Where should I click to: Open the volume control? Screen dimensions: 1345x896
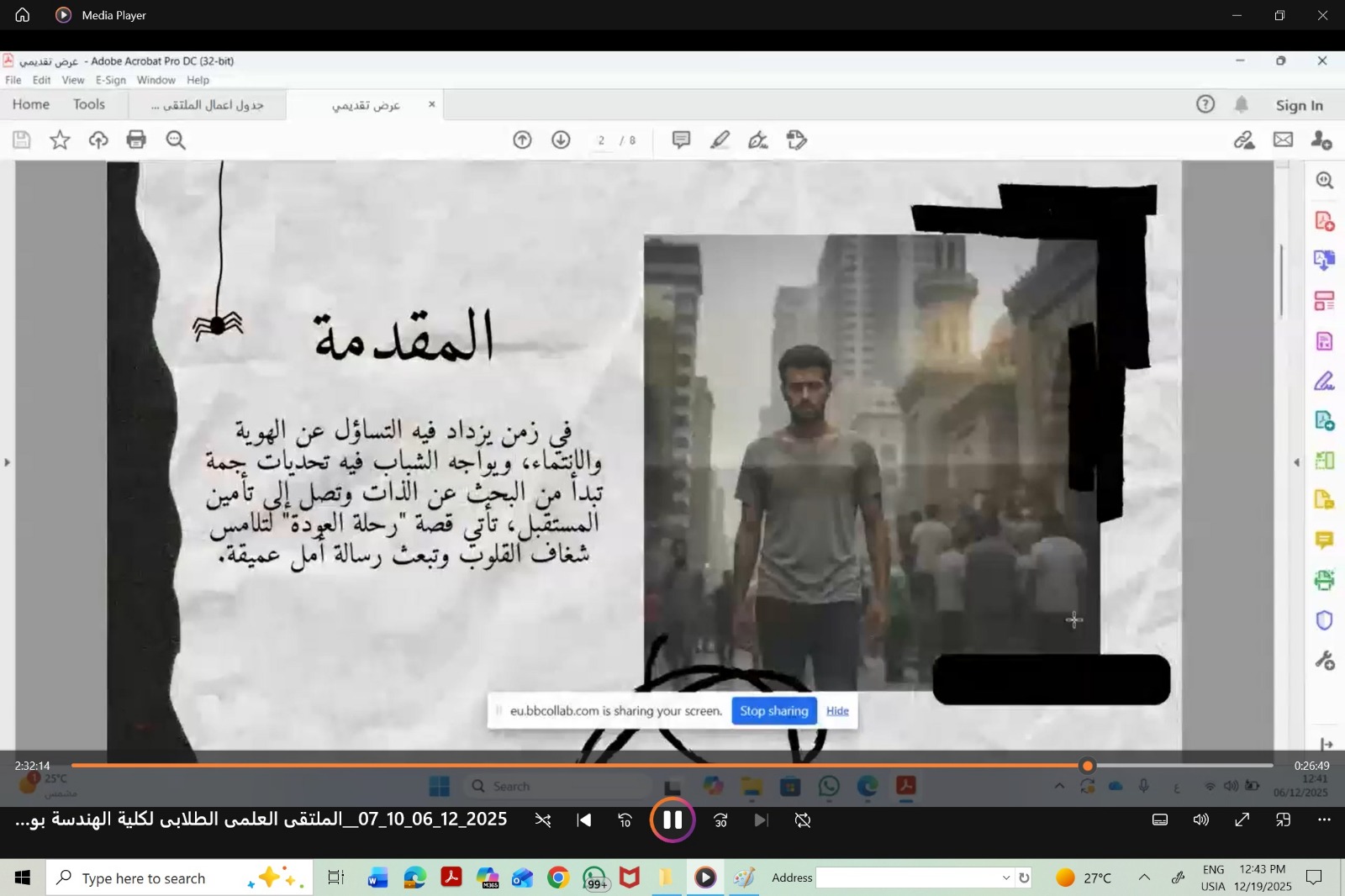click(x=1200, y=820)
